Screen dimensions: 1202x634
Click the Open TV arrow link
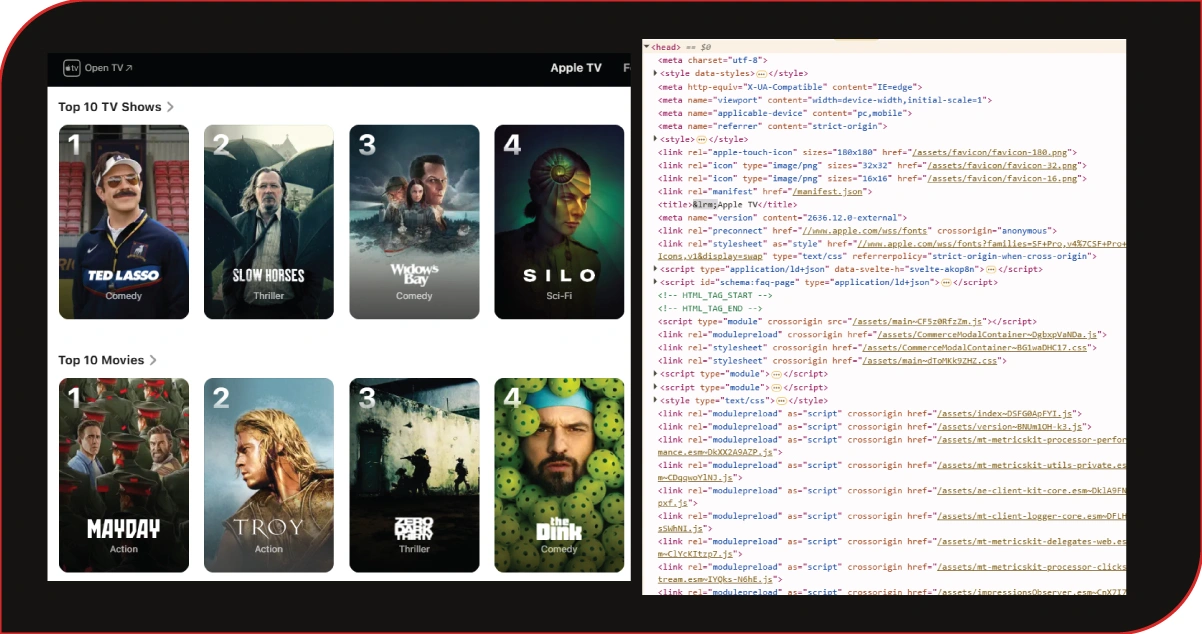coord(109,68)
